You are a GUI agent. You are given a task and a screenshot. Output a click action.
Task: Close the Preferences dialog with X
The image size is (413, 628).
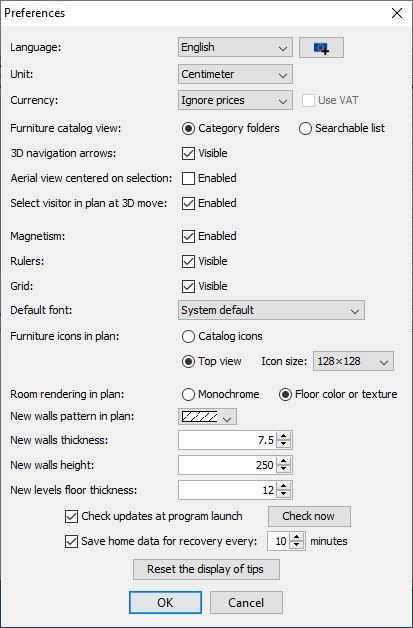pos(397,13)
